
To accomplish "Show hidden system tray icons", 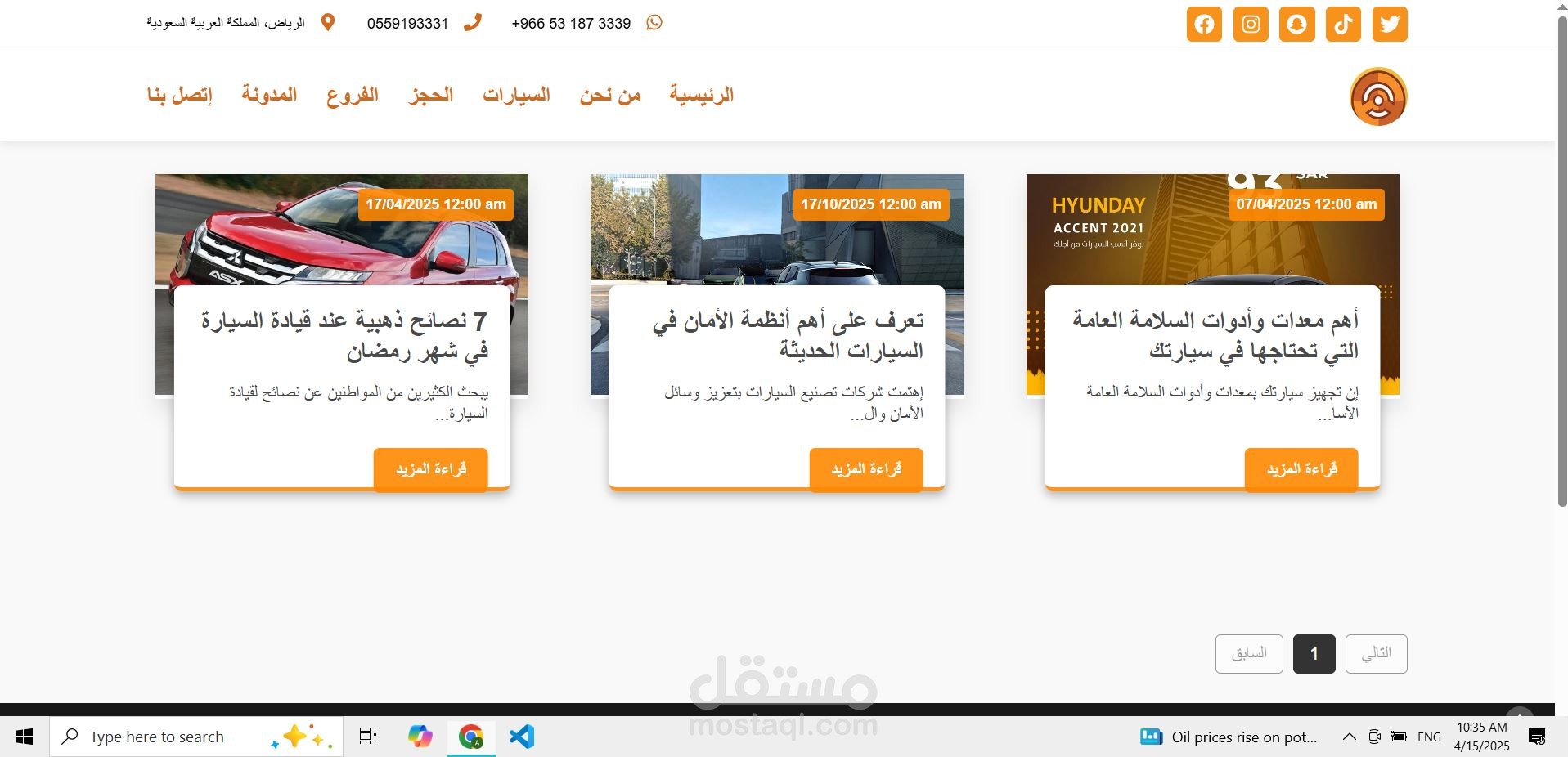I will click(1349, 737).
